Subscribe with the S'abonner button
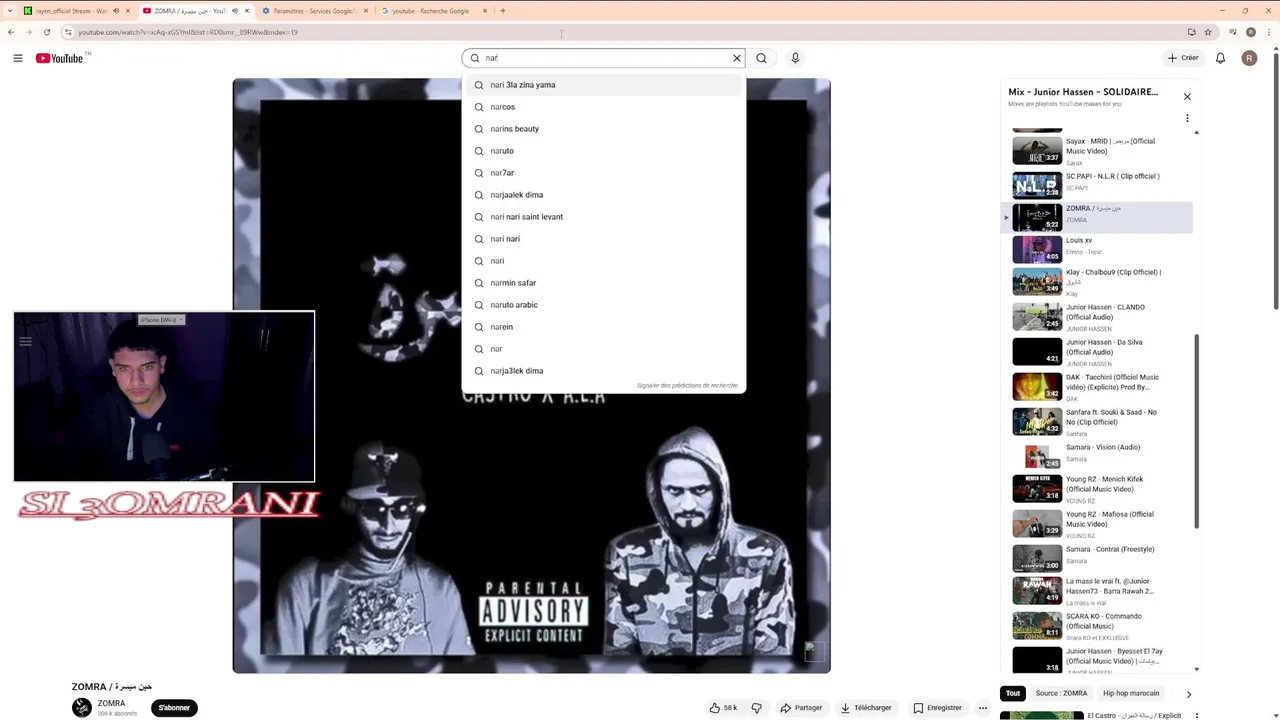 pyautogui.click(x=174, y=708)
